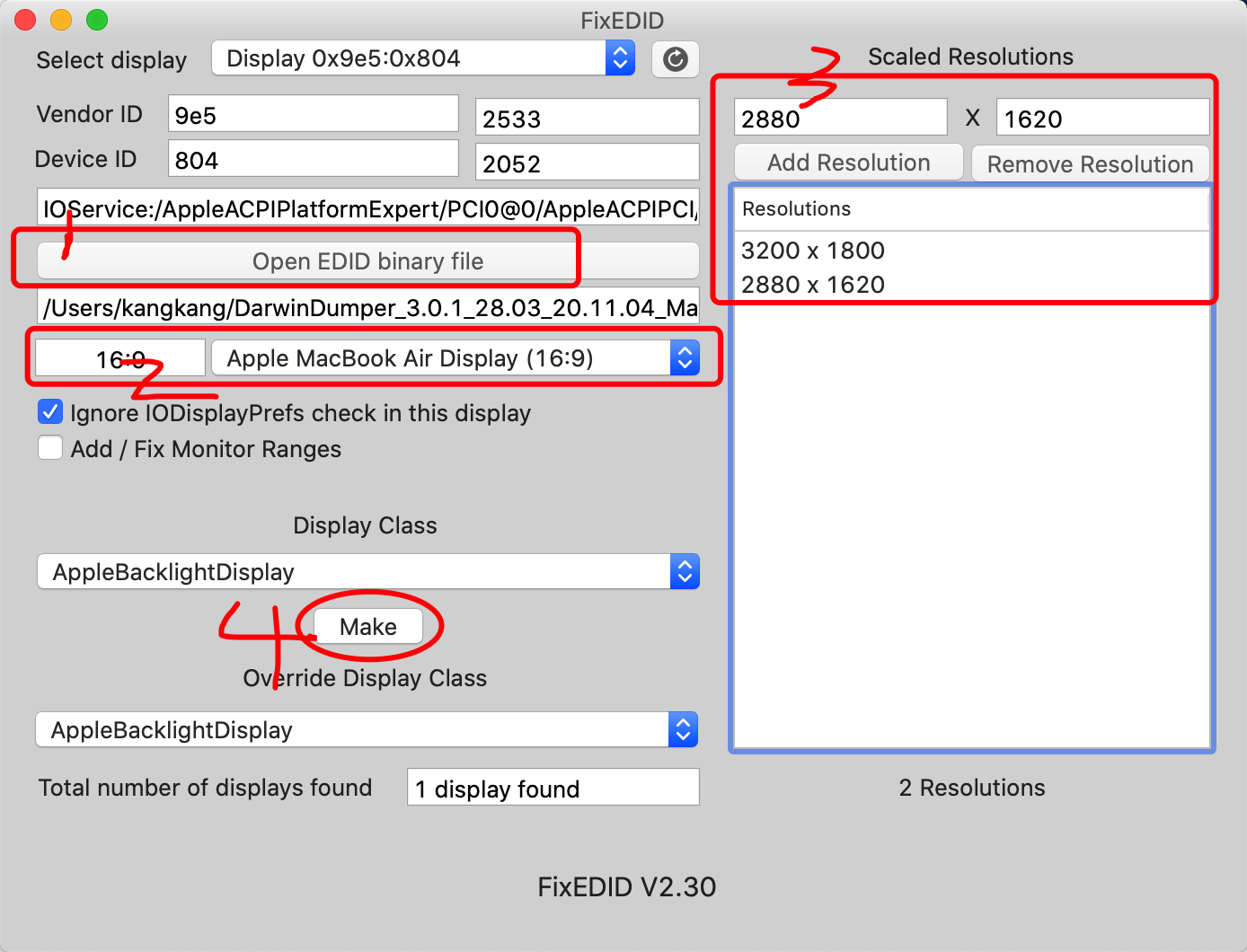Click the refresh displays icon button
The height and width of the screenshot is (952, 1247).
tap(675, 59)
